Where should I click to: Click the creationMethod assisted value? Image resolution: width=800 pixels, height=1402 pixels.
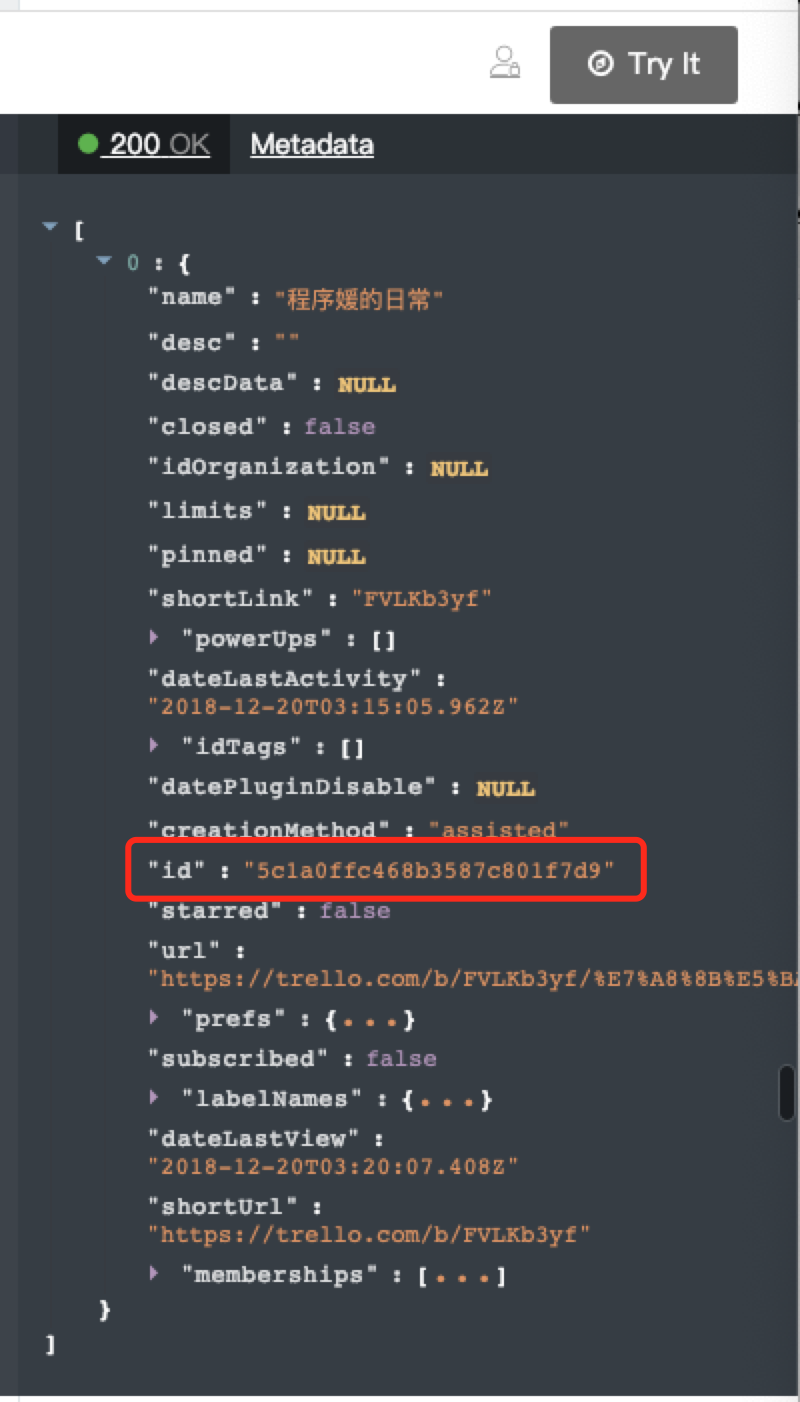click(498, 829)
